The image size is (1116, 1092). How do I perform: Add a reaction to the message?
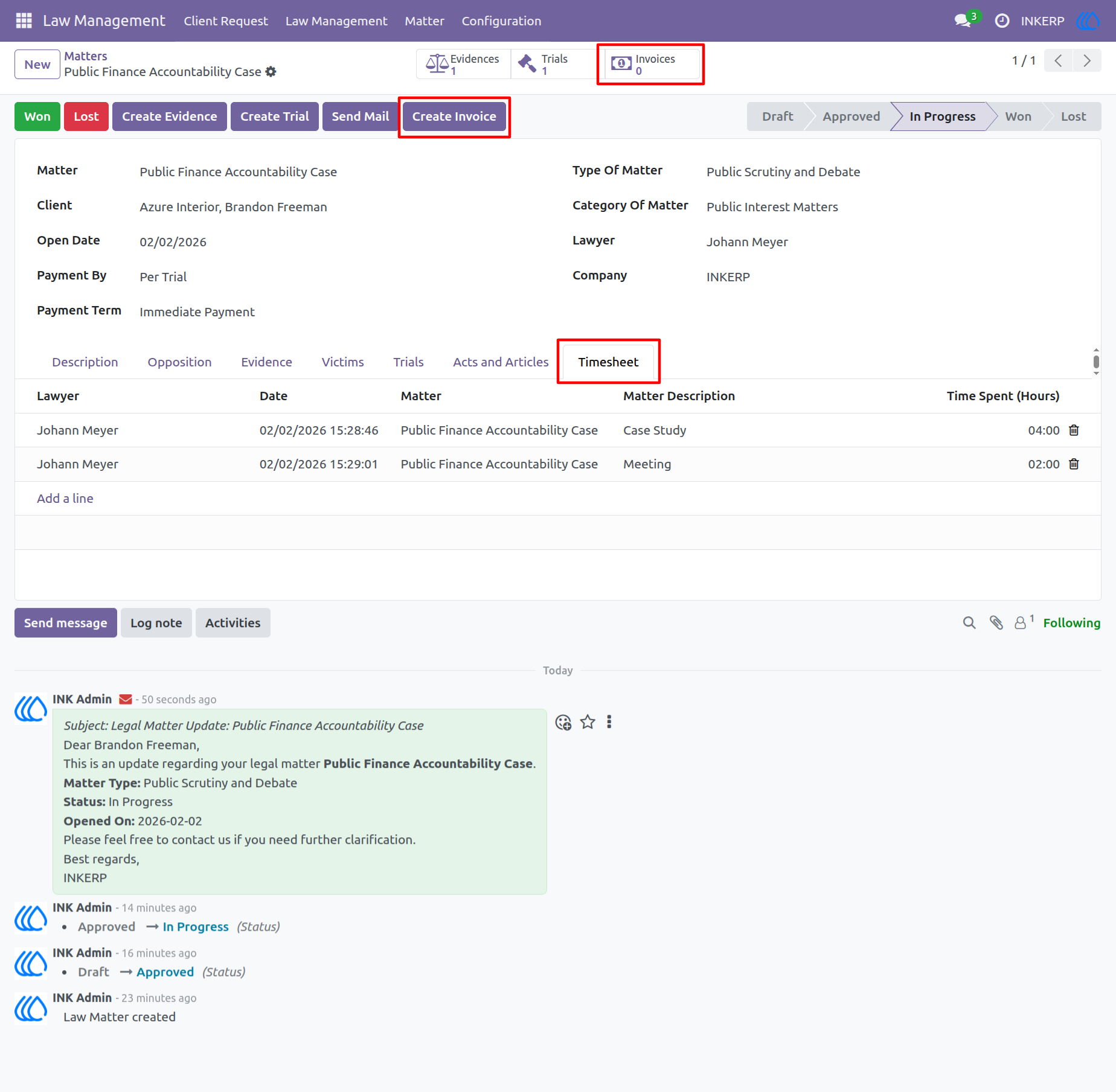pos(563,723)
